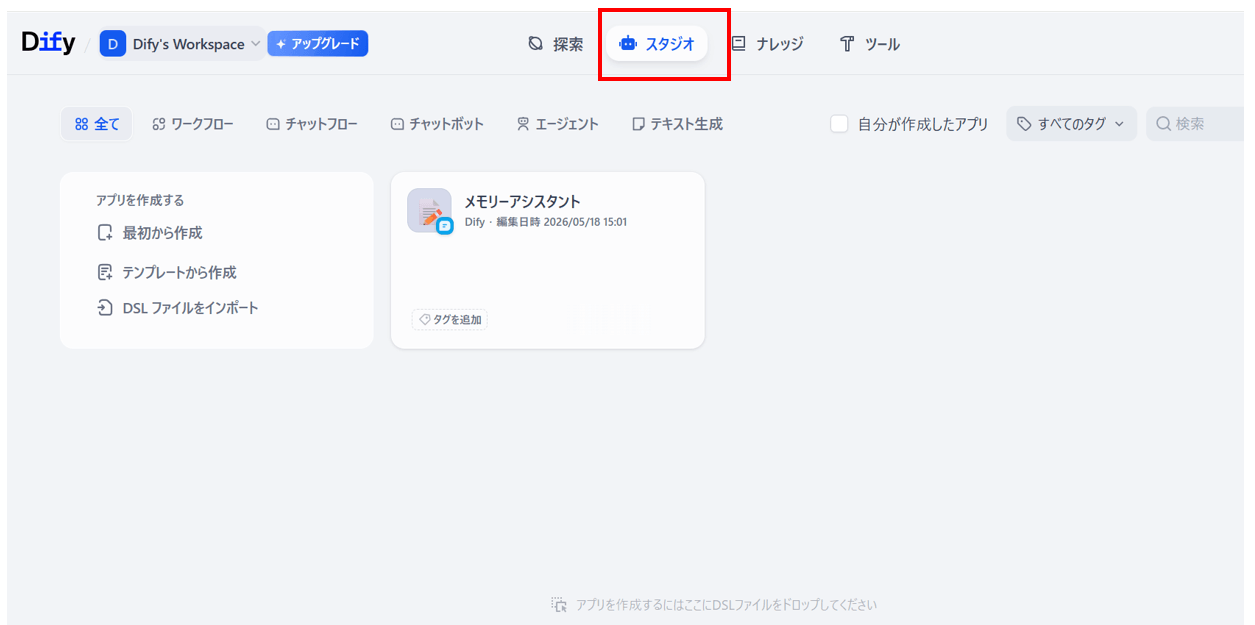Click the blank-file icon beside 最初から作成
Screen dimensions: 1255x625
105,233
